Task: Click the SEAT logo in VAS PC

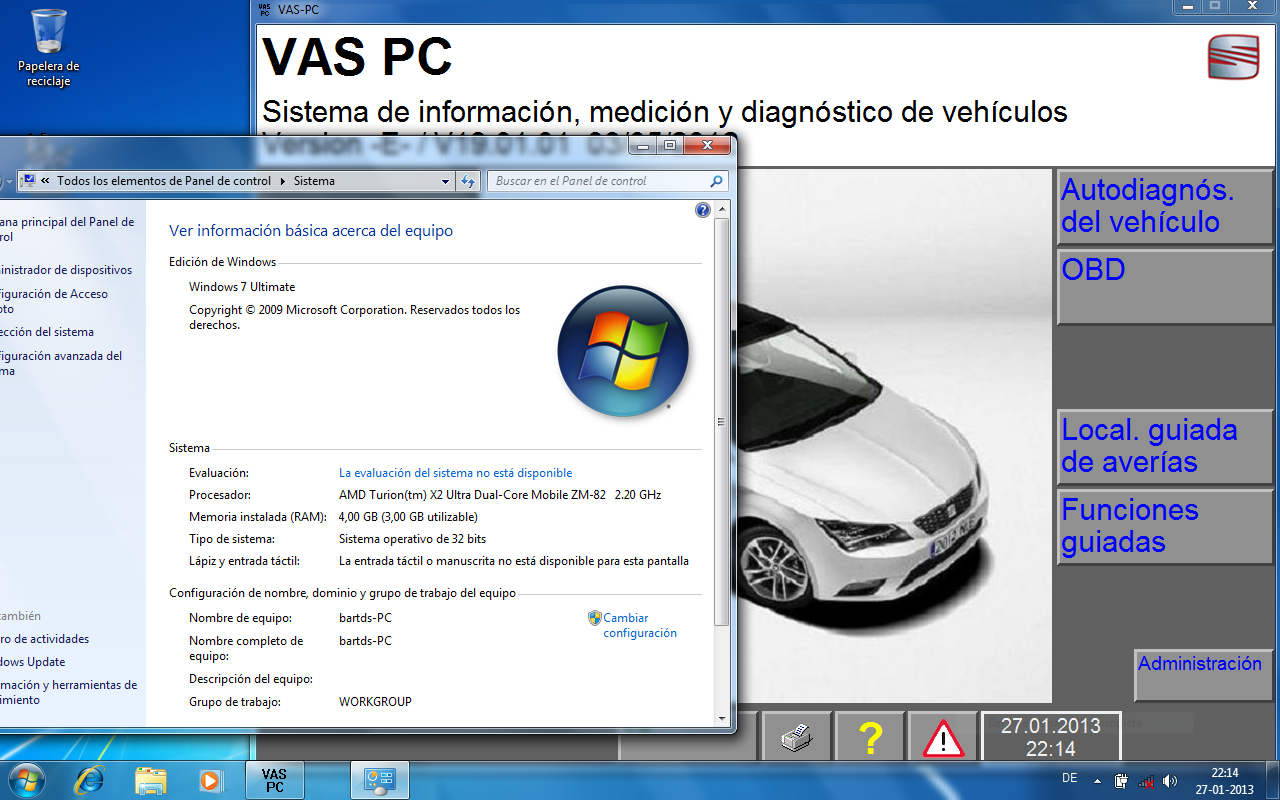Action: 1234,57
